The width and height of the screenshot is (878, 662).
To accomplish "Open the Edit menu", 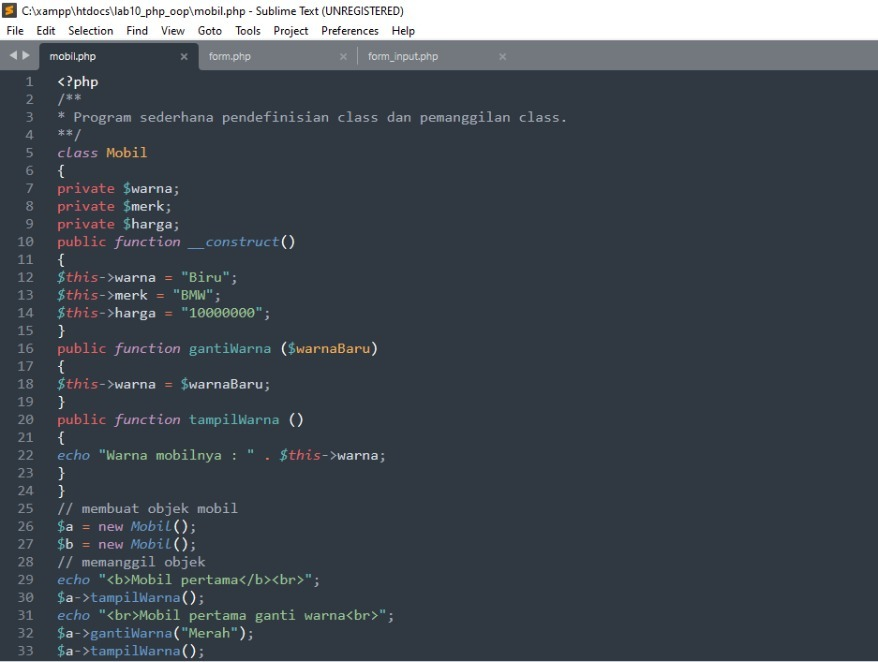I will coord(45,31).
